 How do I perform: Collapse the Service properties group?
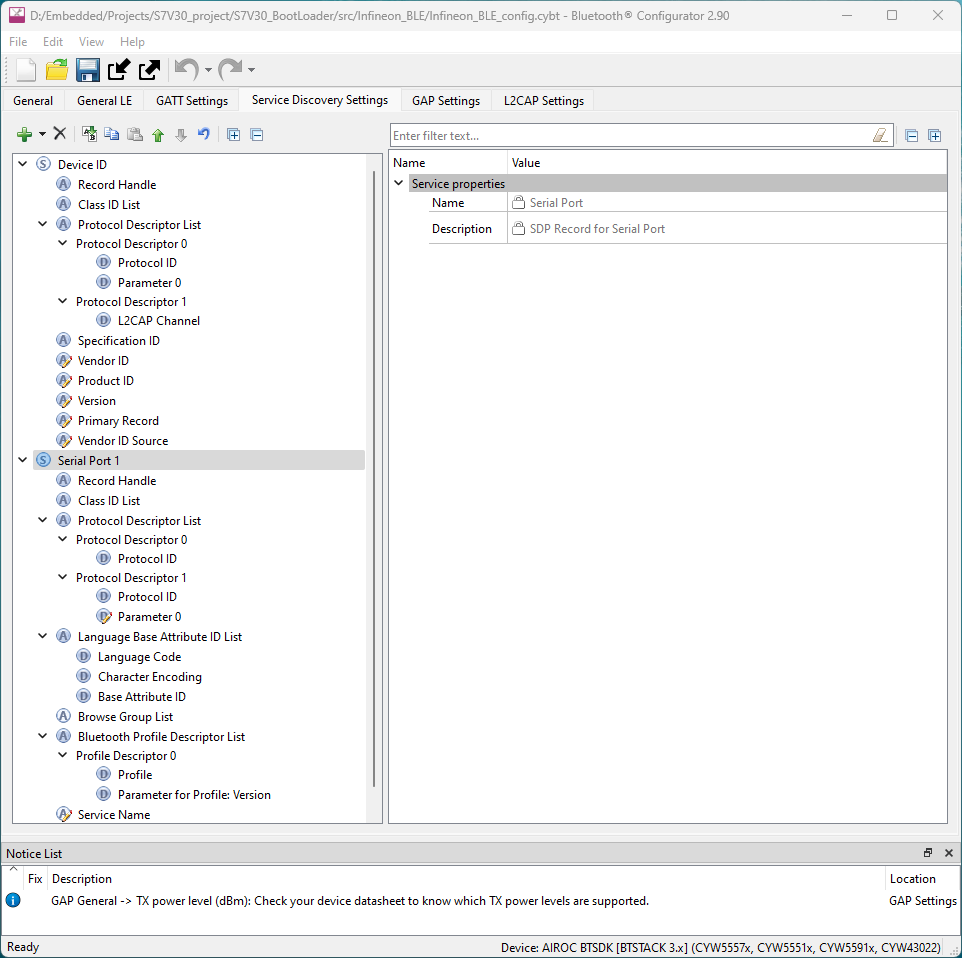pos(399,183)
